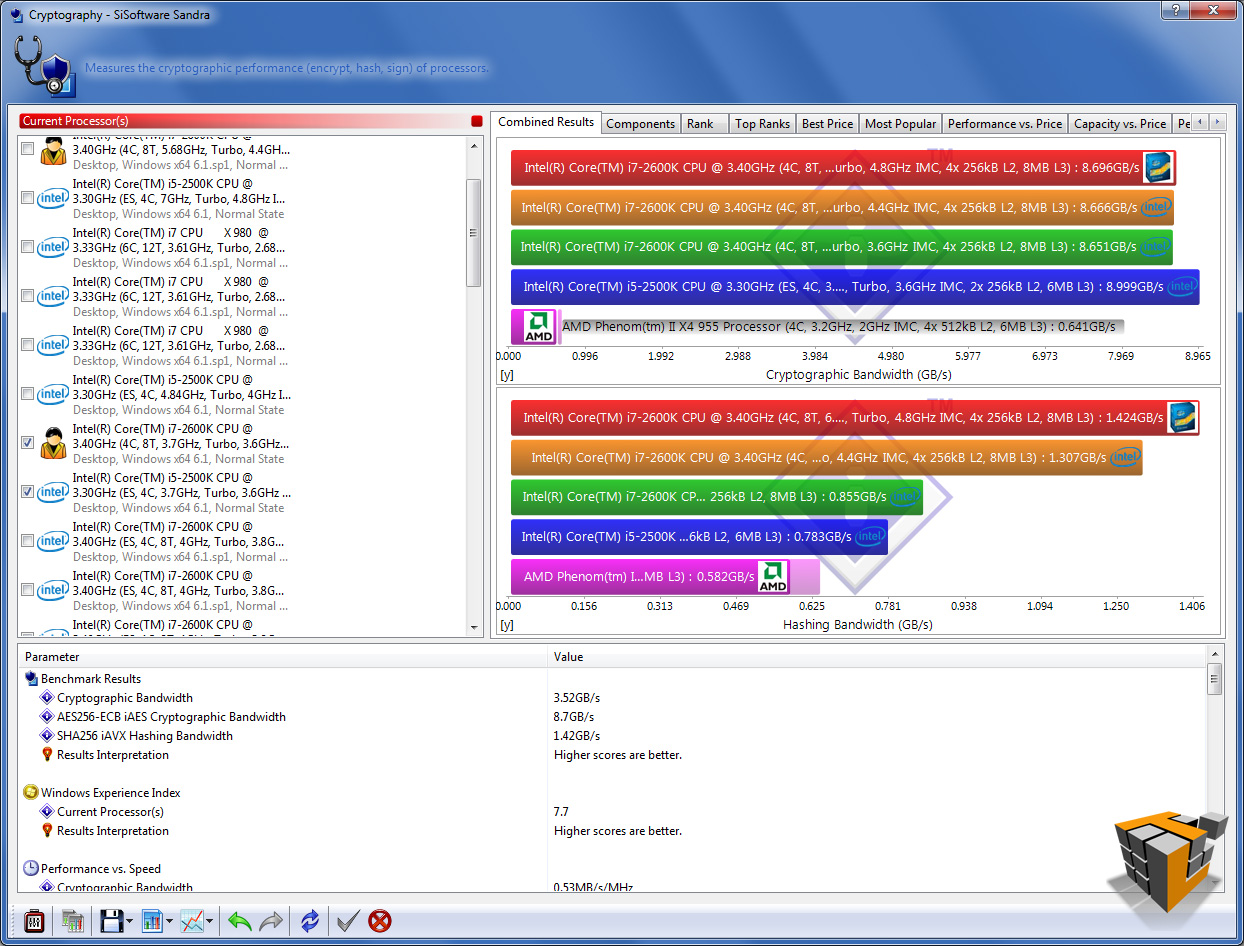Image resolution: width=1244 pixels, height=946 pixels.
Task: Click the [y] button under Hashing Bandwidth chart
Action: coord(506,625)
